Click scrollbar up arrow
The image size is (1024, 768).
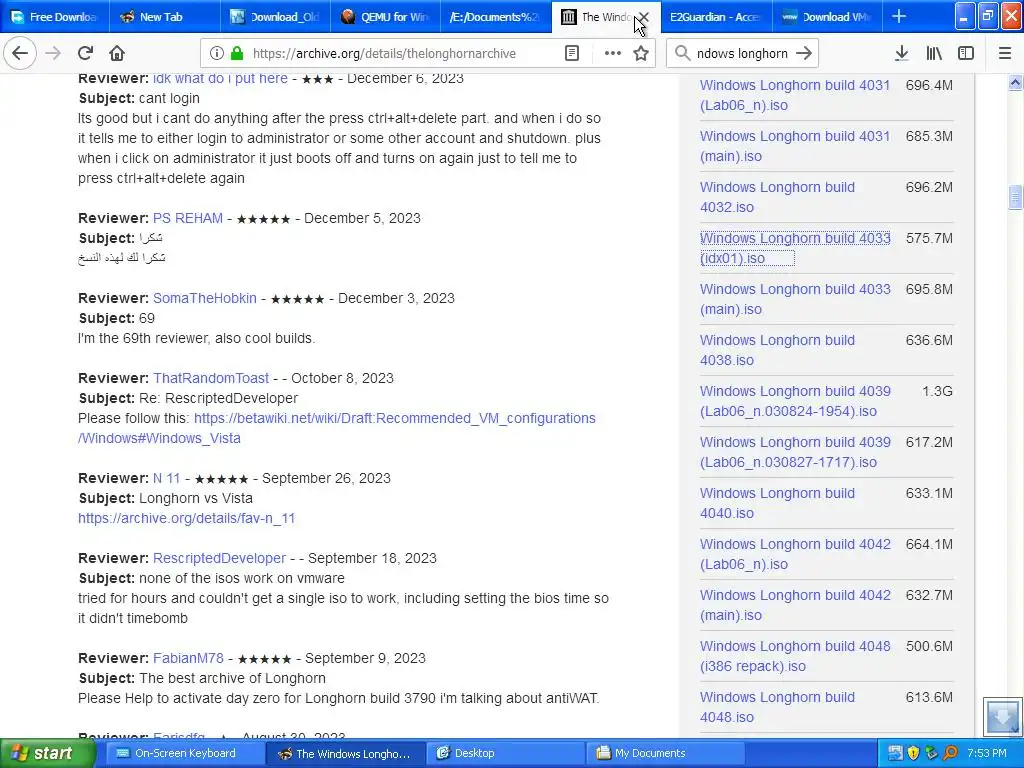[x=1015, y=82]
